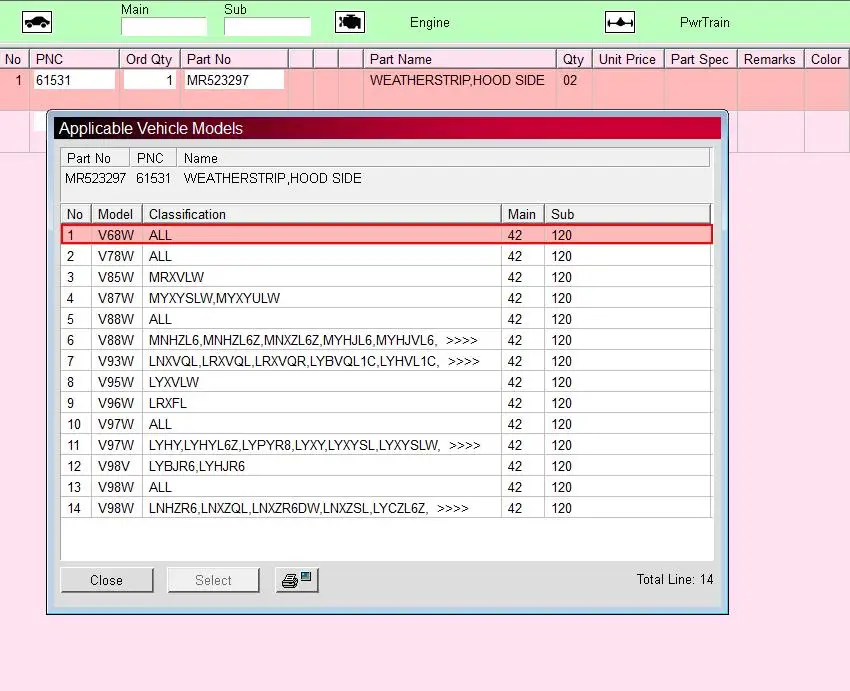The height and width of the screenshot is (691, 850).
Task: Click the PwrTrain axle icon
Action: click(x=620, y=22)
